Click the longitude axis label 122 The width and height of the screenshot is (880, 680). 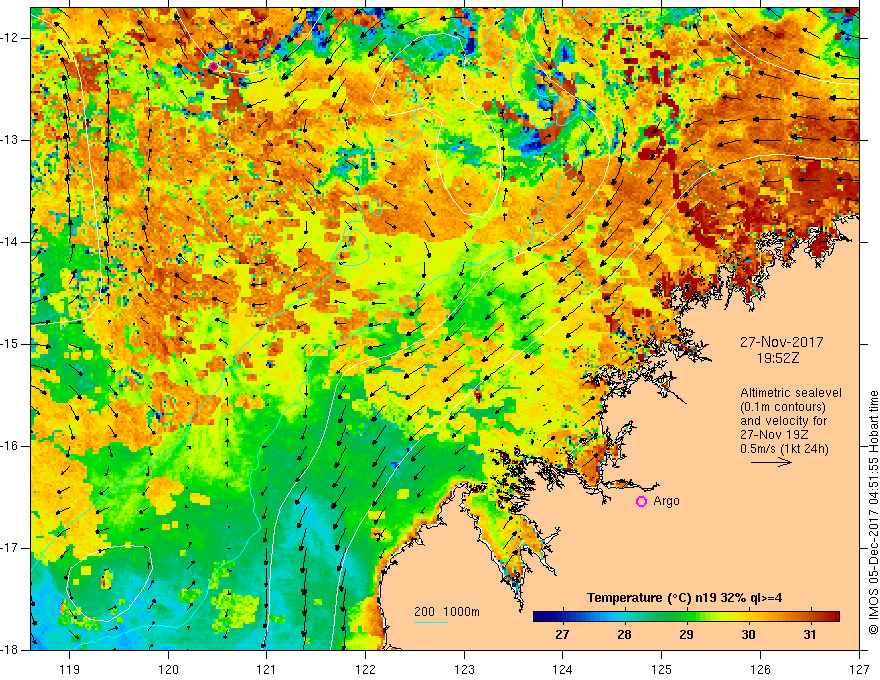tap(365, 669)
